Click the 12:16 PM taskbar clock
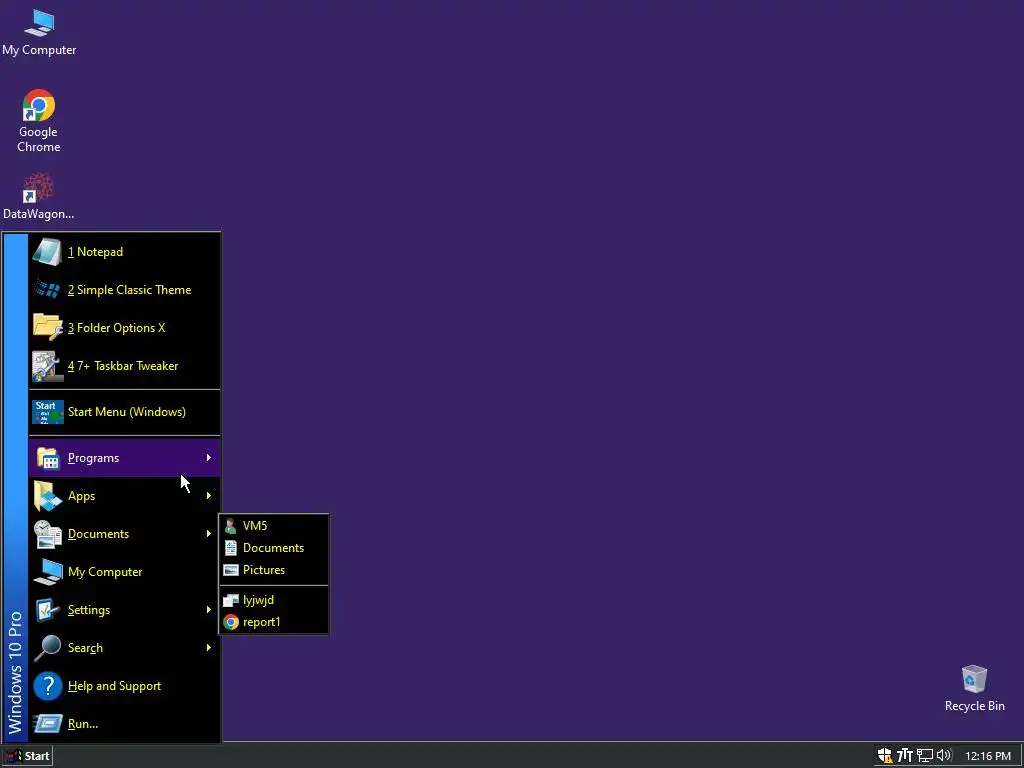This screenshot has width=1024, height=768. pos(987,756)
